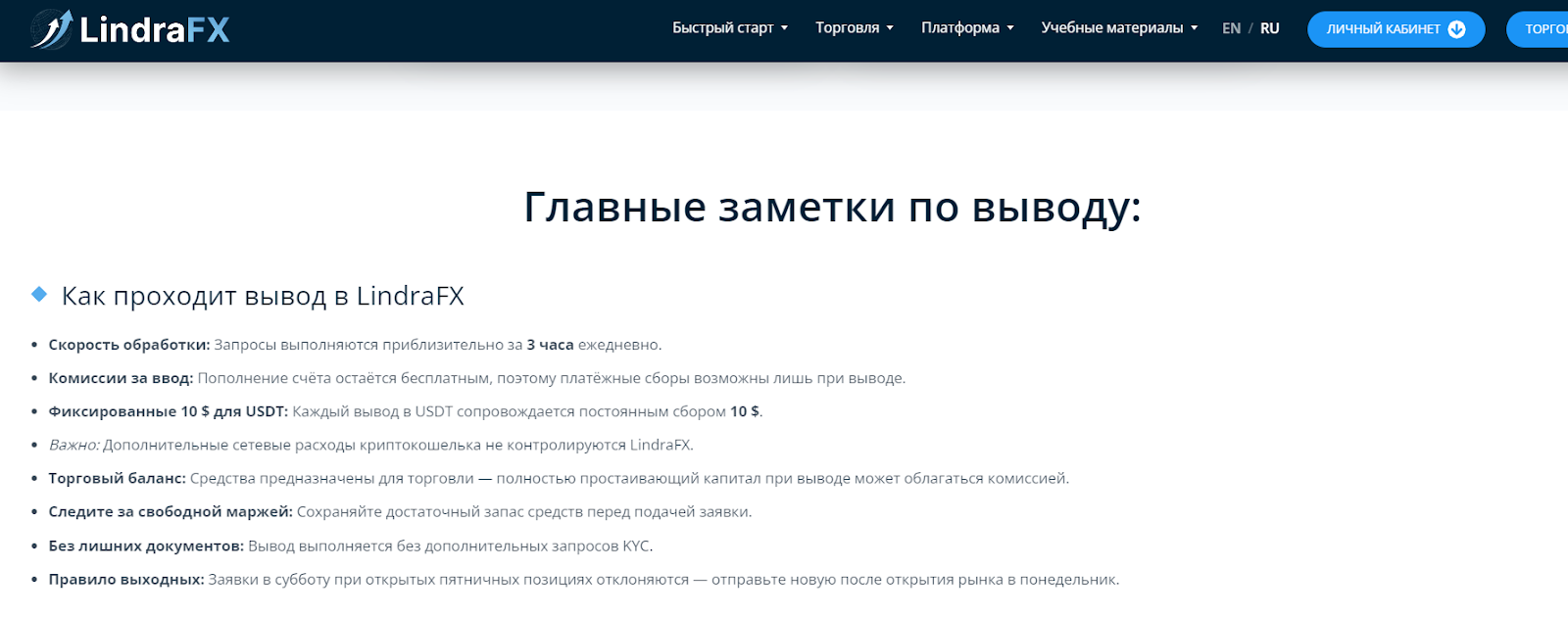The width and height of the screenshot is (1568, 617).
Task: Click the blue diamond bullet icon
Action: click(x=39, y=294)
